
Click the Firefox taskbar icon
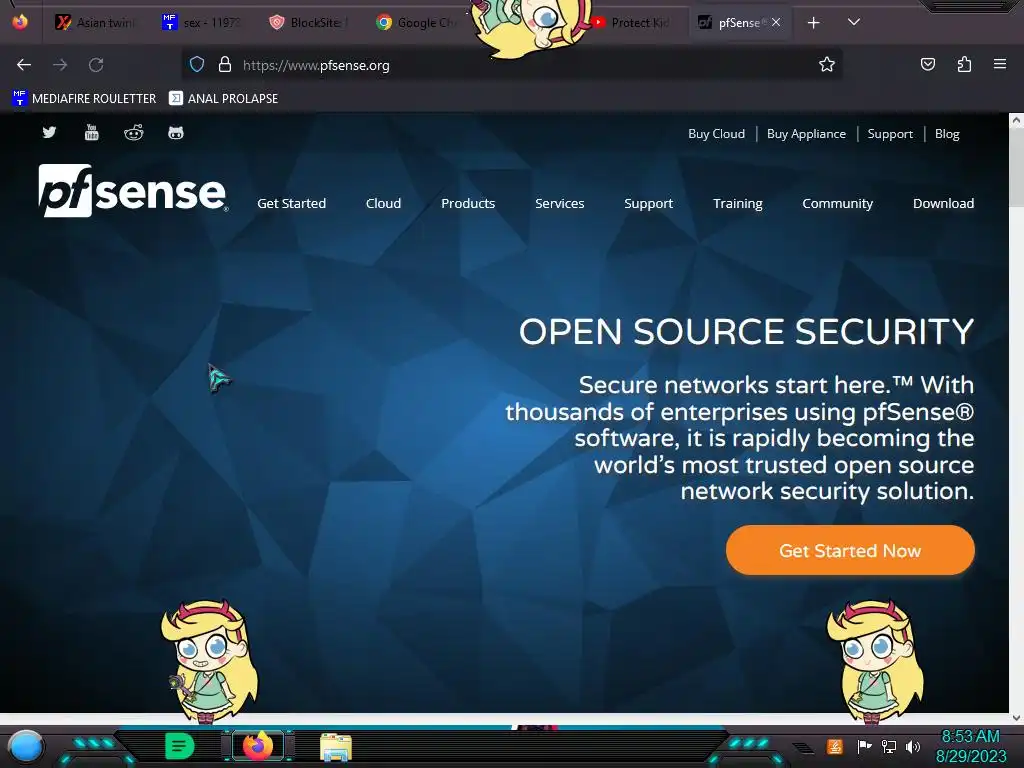[257, 746]
